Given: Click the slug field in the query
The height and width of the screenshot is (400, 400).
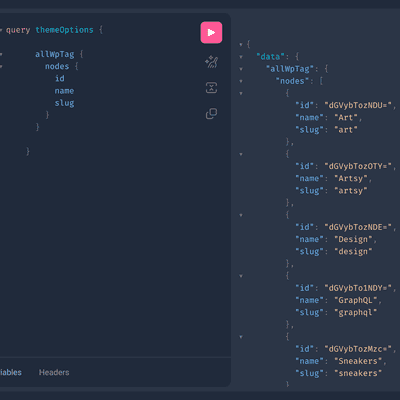Looking at the screenshot, I should pyautogui.click(x=64, y=103).
